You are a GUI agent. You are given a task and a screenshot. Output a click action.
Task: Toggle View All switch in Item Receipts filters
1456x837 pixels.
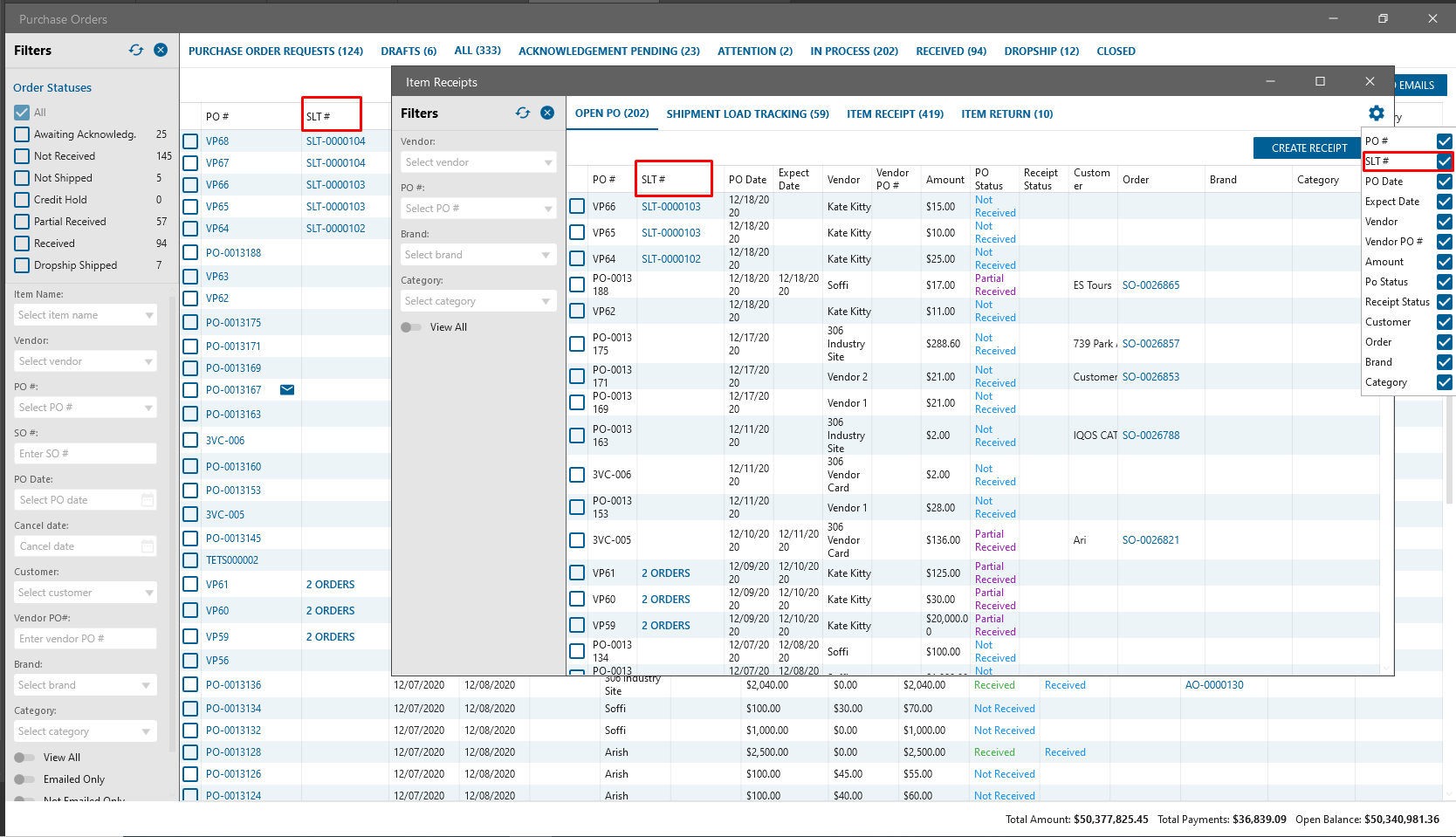point(411,327)
